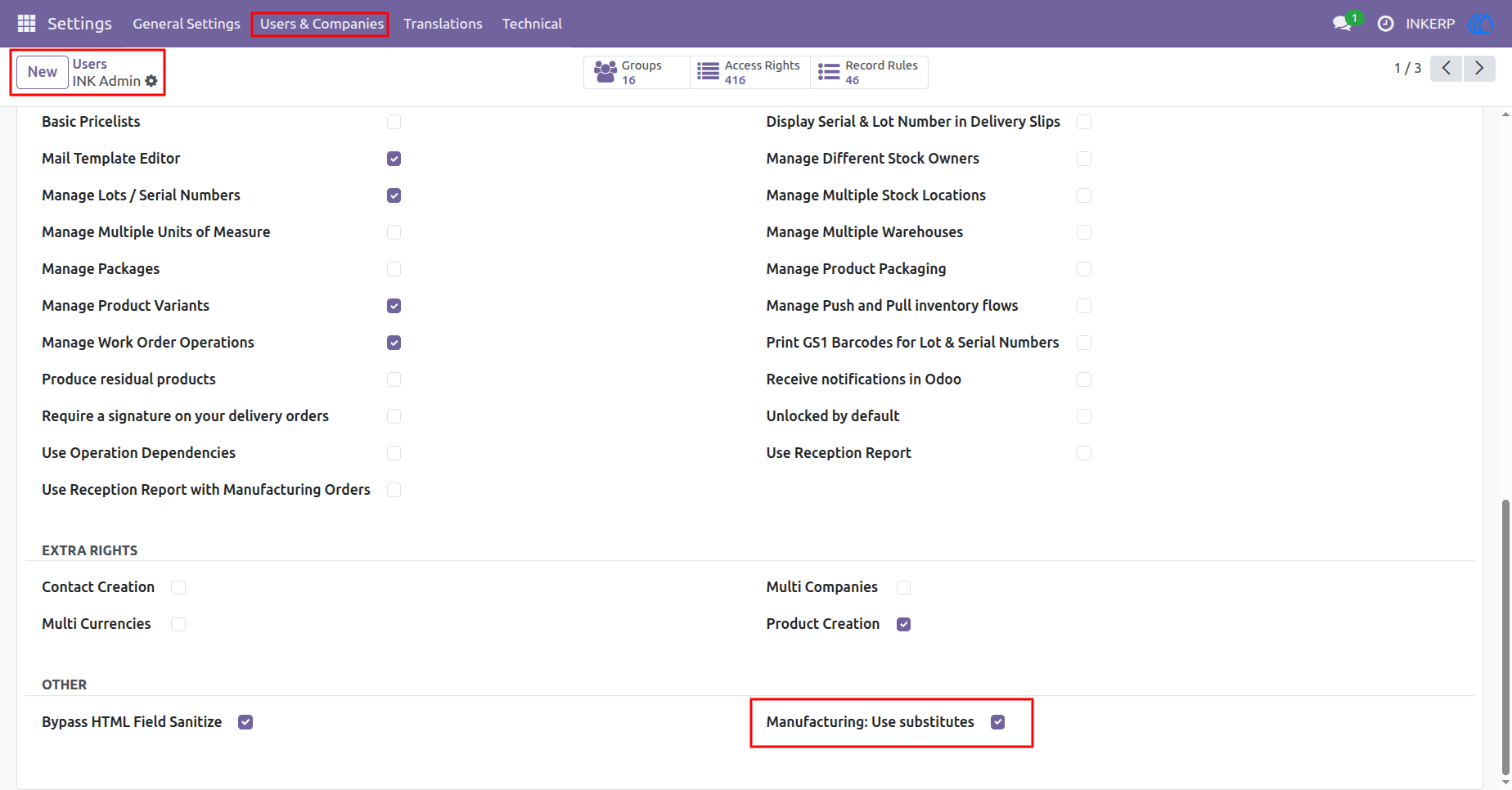
Task: Toggle the Manage Product Variants checkbox
Action: (x=394, y=306)
